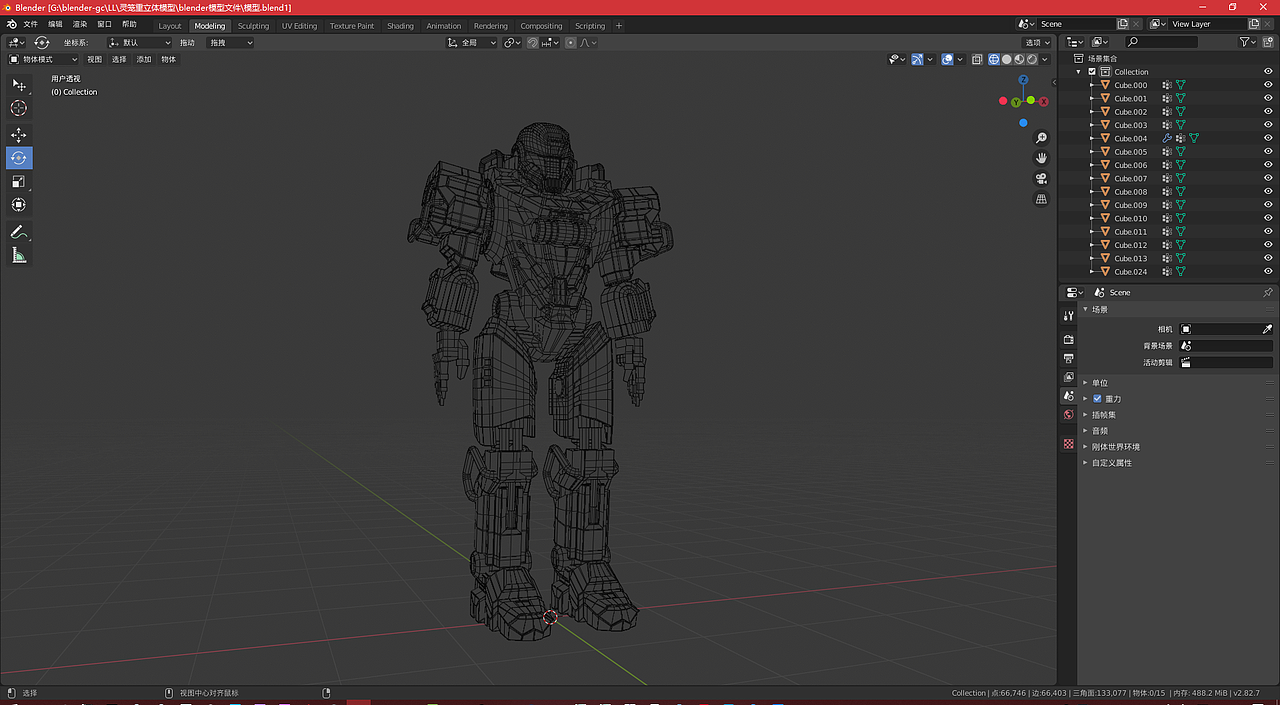
Task: Select the Annotate pencil tool
Action: pos(19,232)
